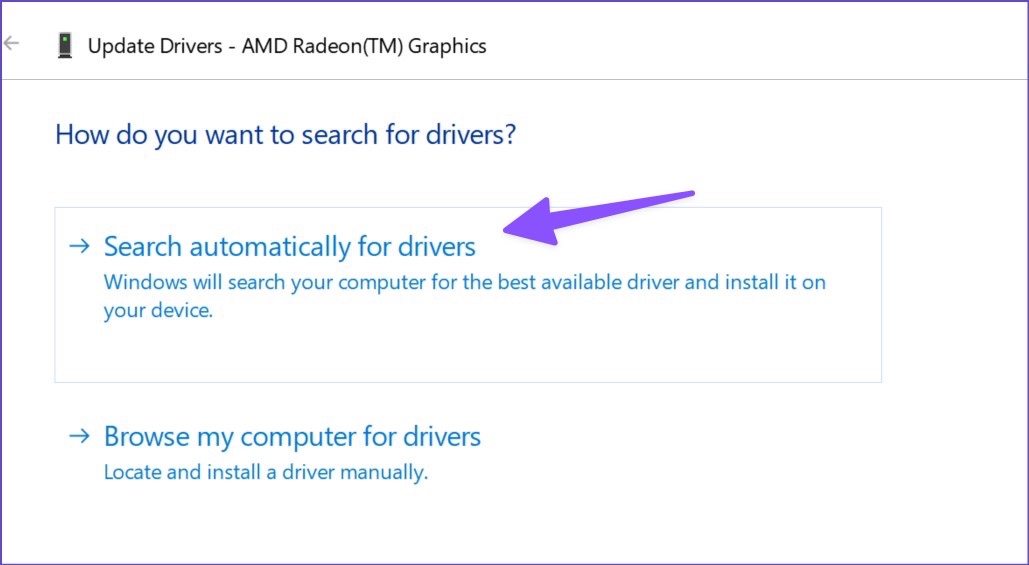
Task: Click the question mark ending the heading
Action: point(509,133)
